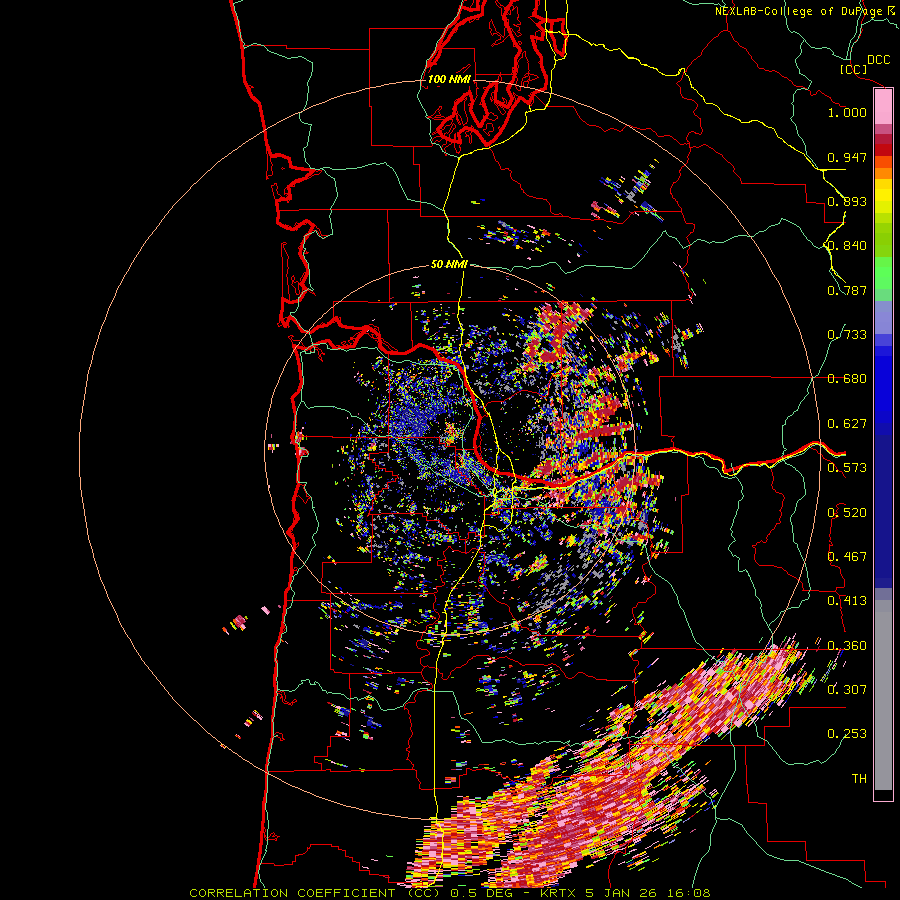Click the [CC] units label

(853, 69)
